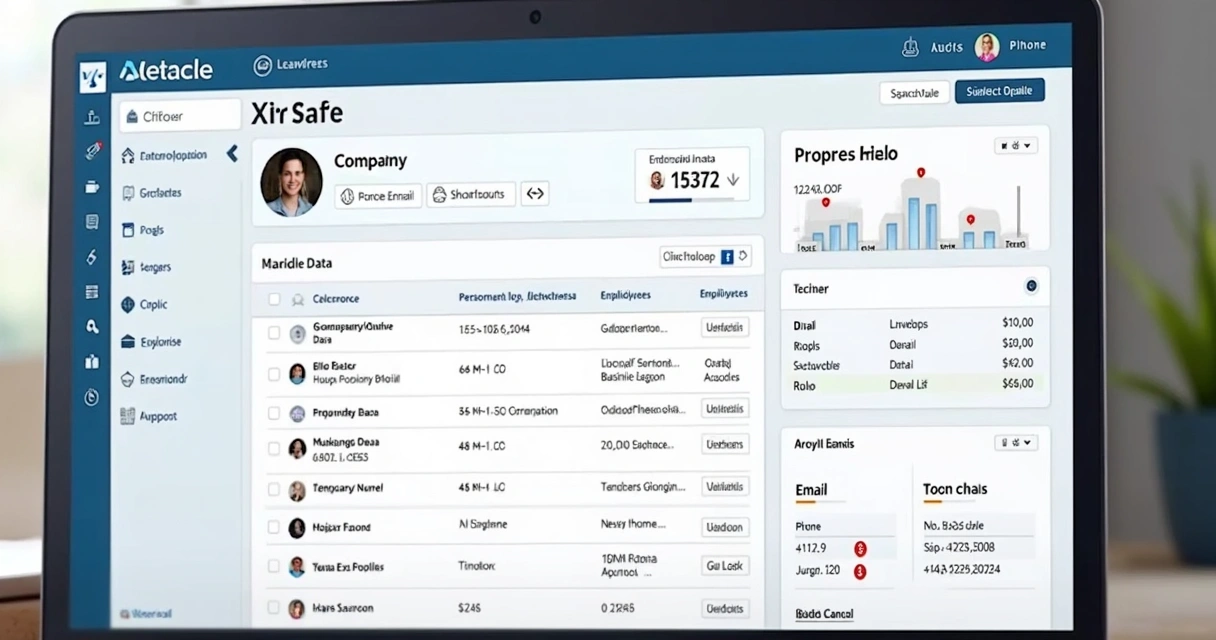Expand the dropdown arrow next to 15372
Image resolution: width=1216 pixels, height=640 pixels.
pyautogui.click(x=732, y=180)
